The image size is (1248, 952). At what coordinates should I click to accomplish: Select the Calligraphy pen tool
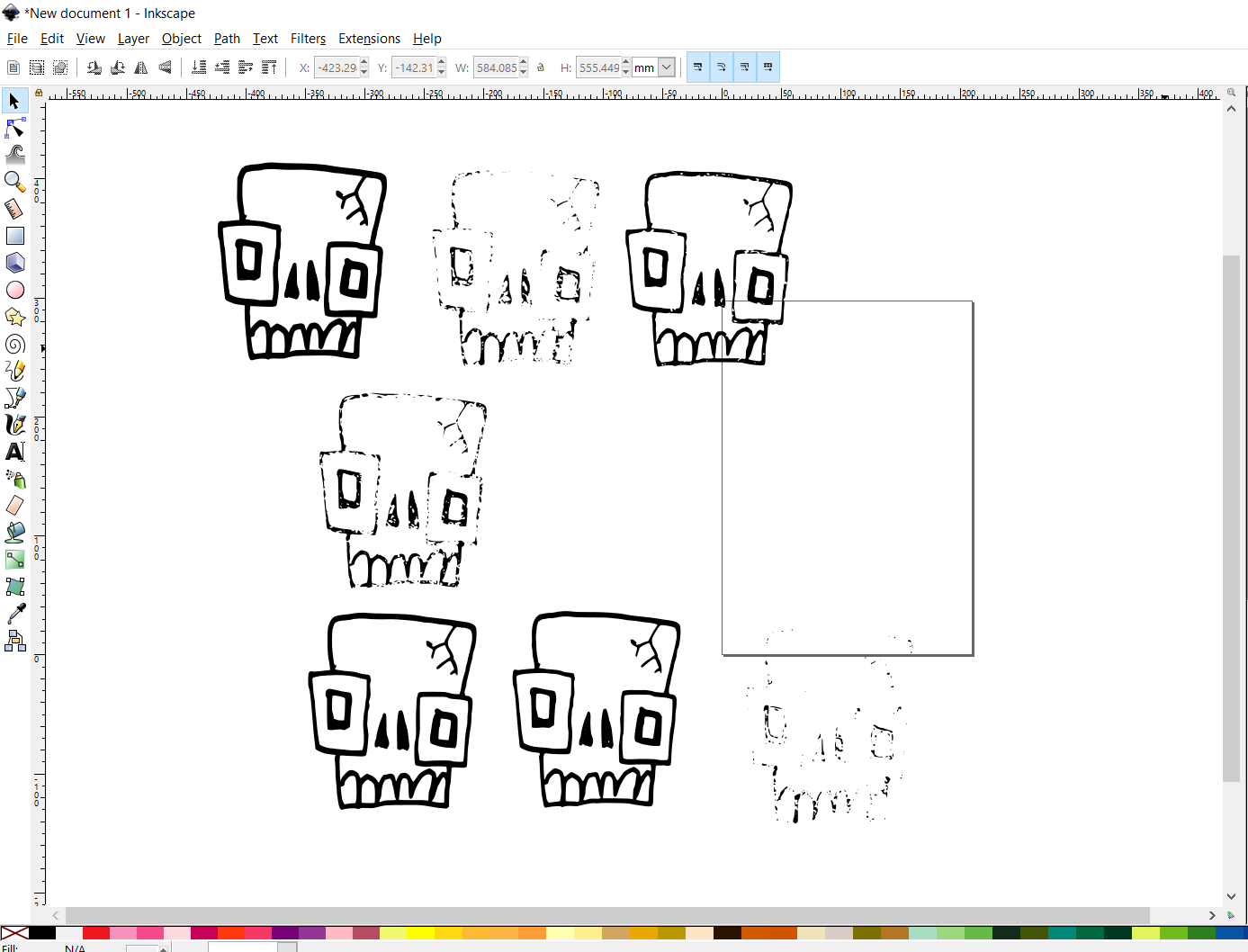tap(14, 425)
